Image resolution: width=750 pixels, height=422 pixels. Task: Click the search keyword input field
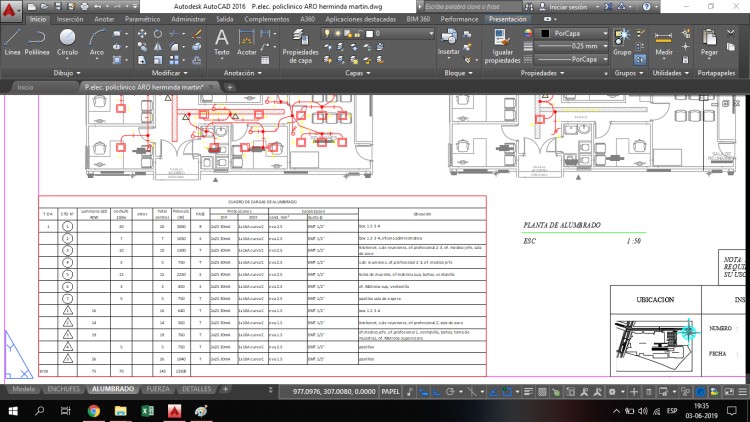pos(472,7)
